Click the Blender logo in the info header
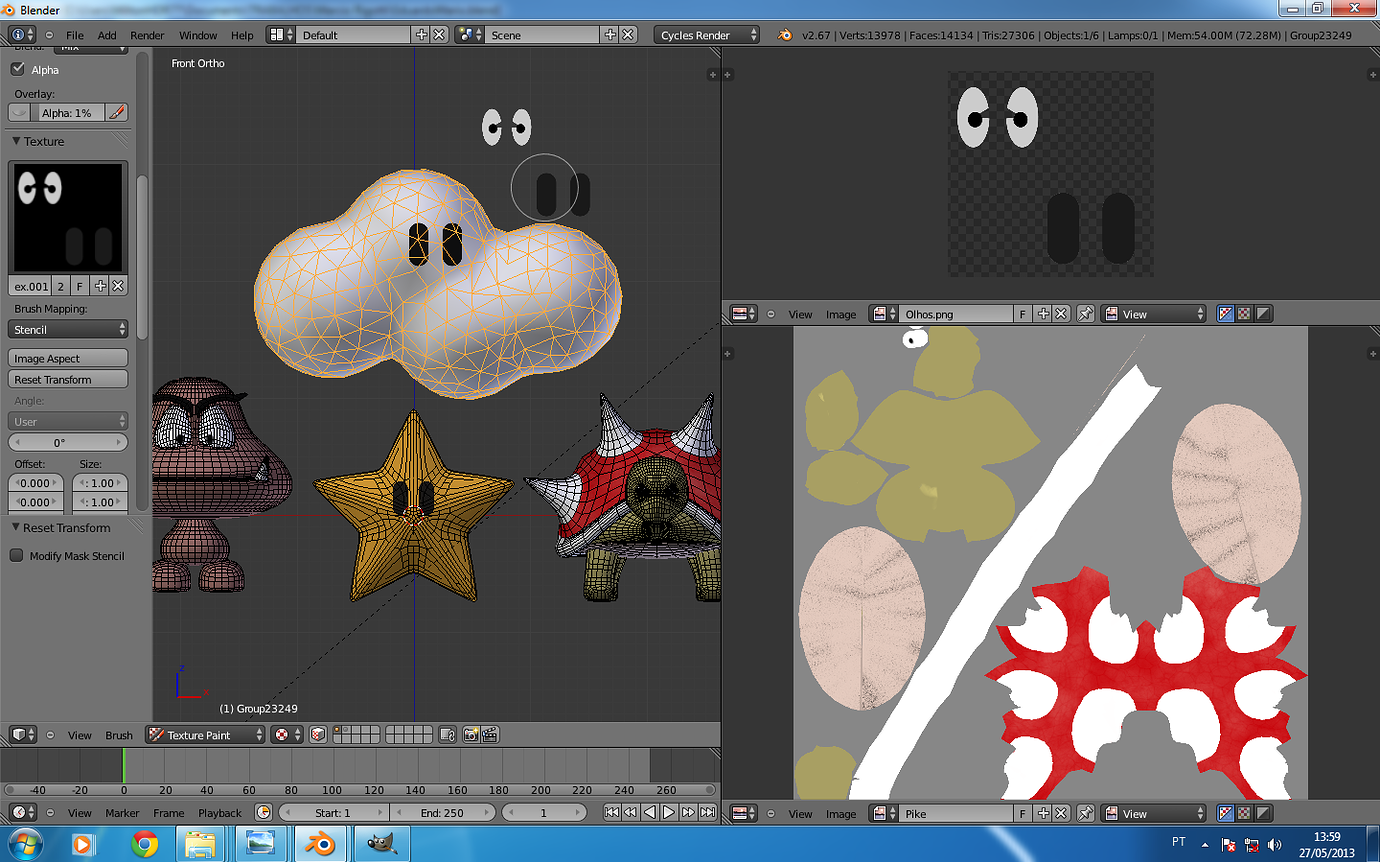 (x=785, y=34)
